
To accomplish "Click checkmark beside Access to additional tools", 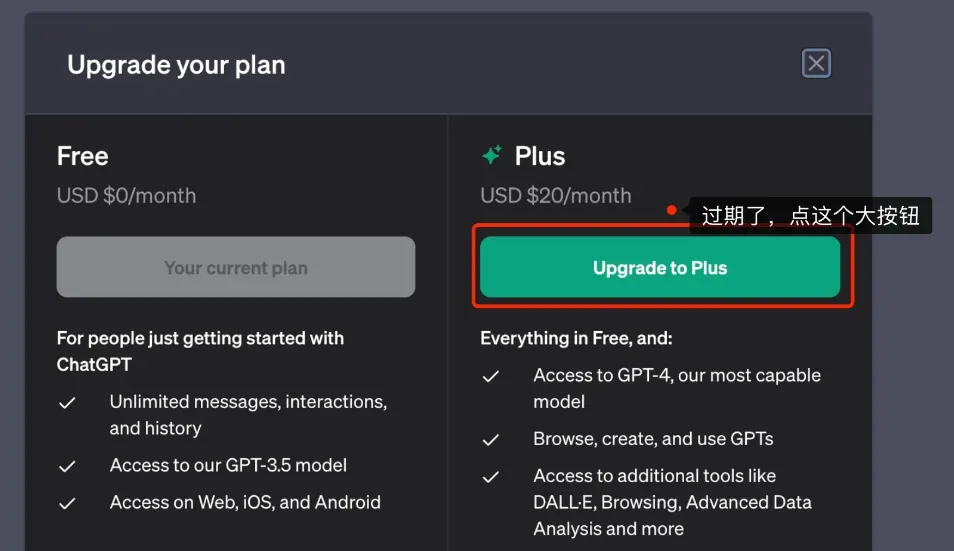I will 490,477.
